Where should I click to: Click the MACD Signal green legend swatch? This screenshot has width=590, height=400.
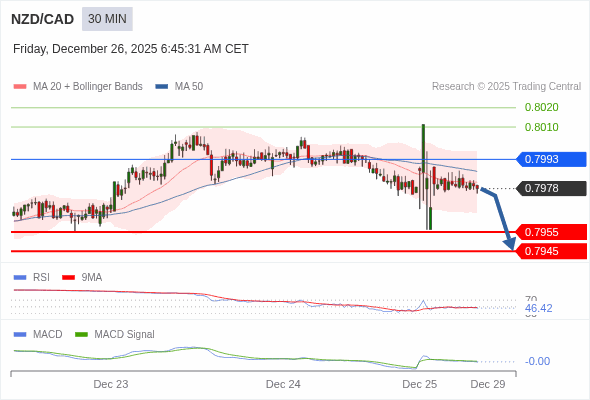point(81,335)
